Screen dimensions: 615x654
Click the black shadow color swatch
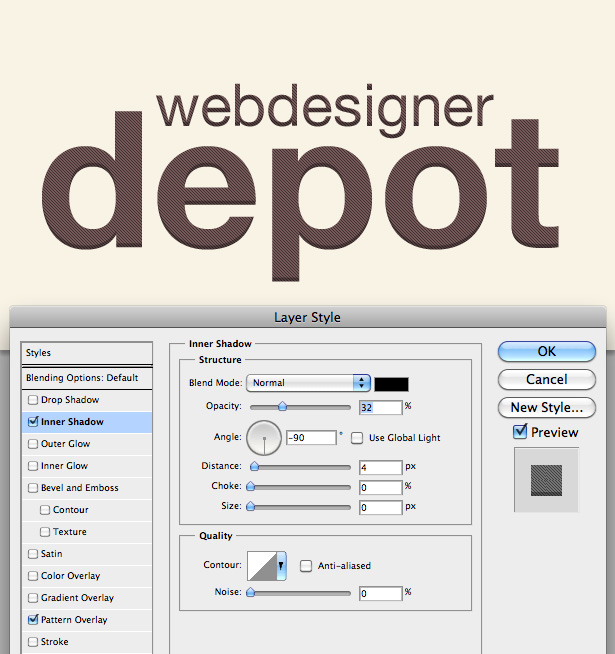click(x=391, y=384)
